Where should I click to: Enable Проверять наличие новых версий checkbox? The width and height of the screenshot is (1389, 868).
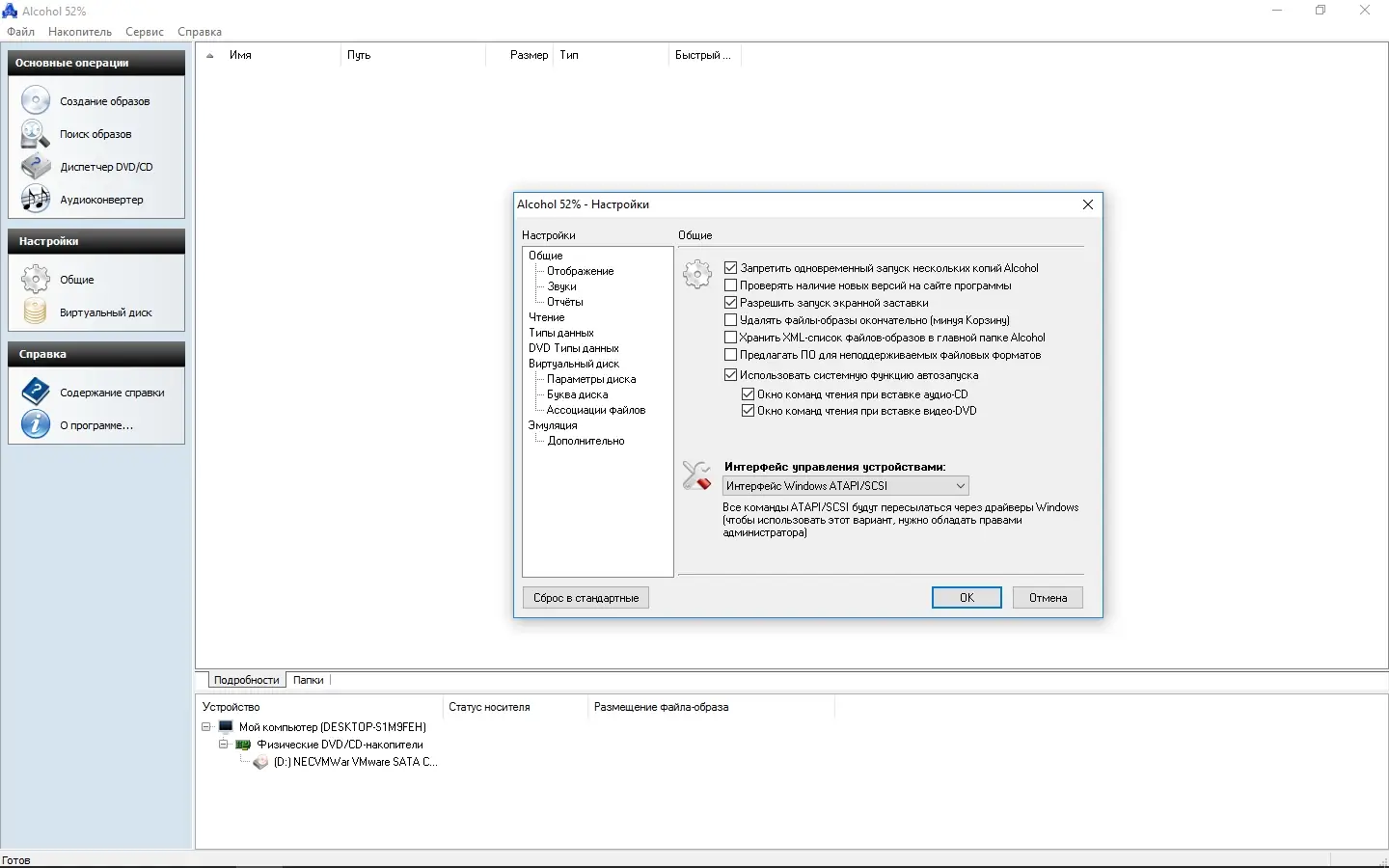[730, 285]
